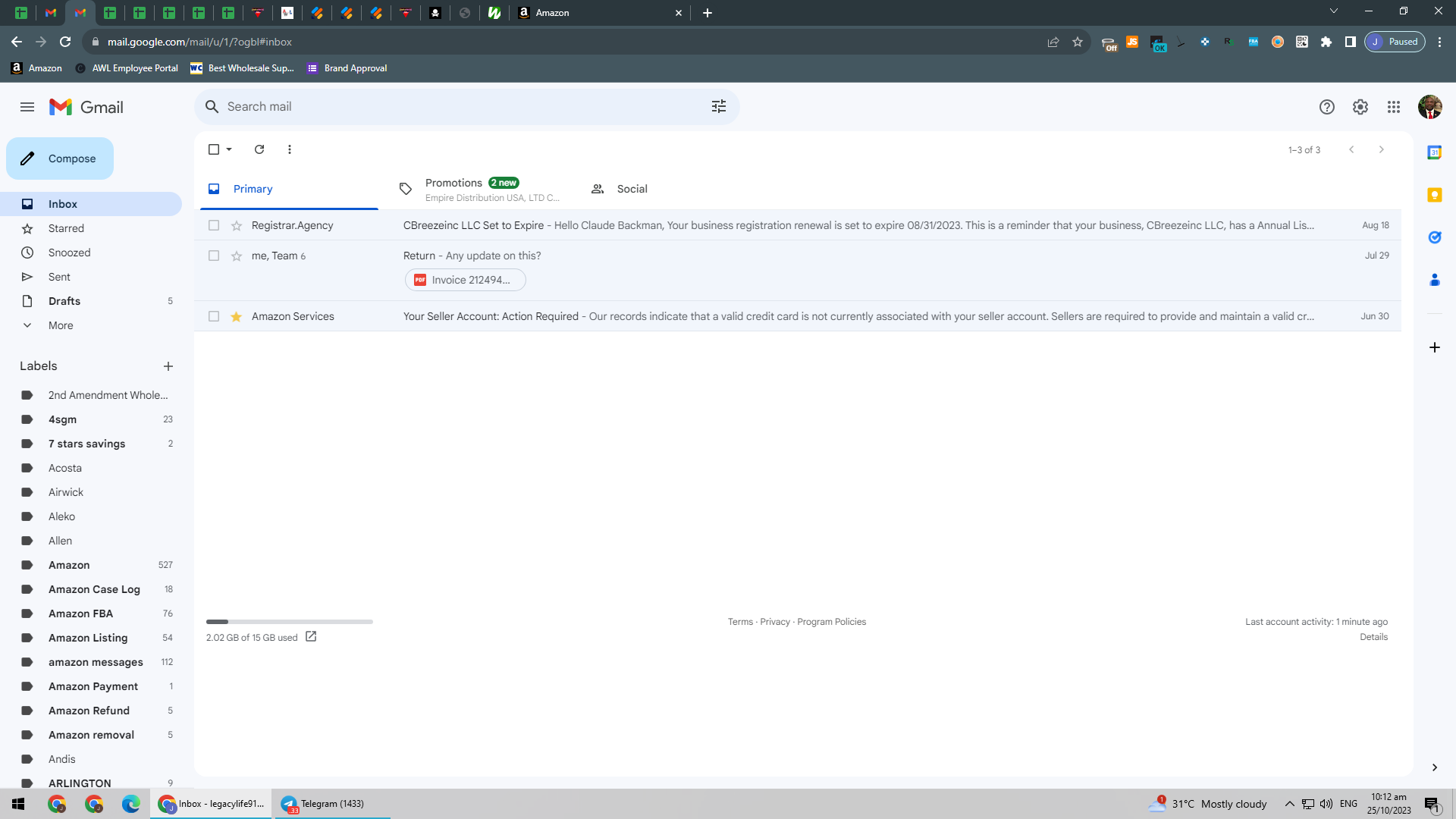Screen dimensions: 1456x819
Task: Open the AWL Employee Portal bookmark
Action: tap(127, 68)
